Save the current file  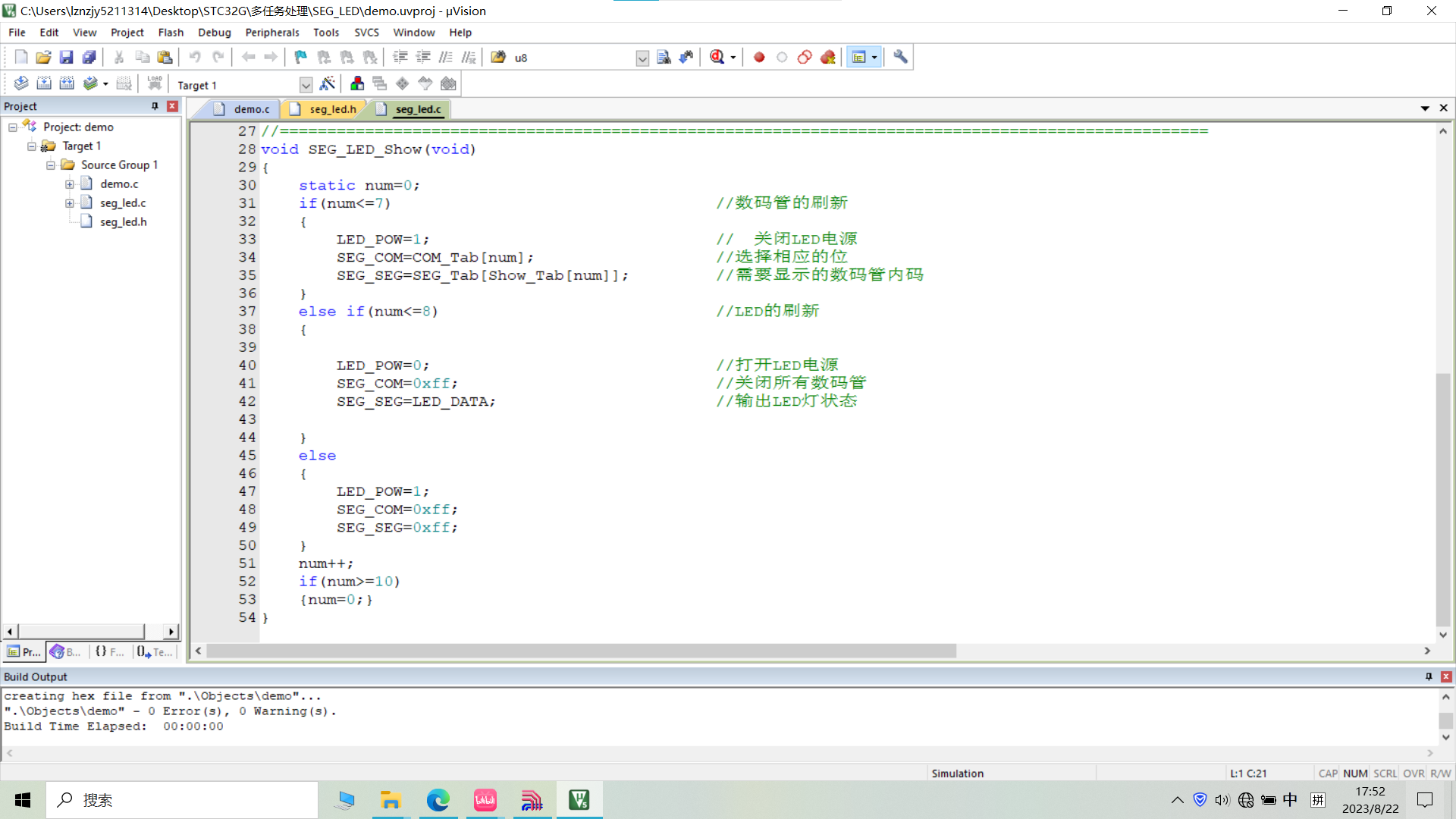click(x=67, y=57)
